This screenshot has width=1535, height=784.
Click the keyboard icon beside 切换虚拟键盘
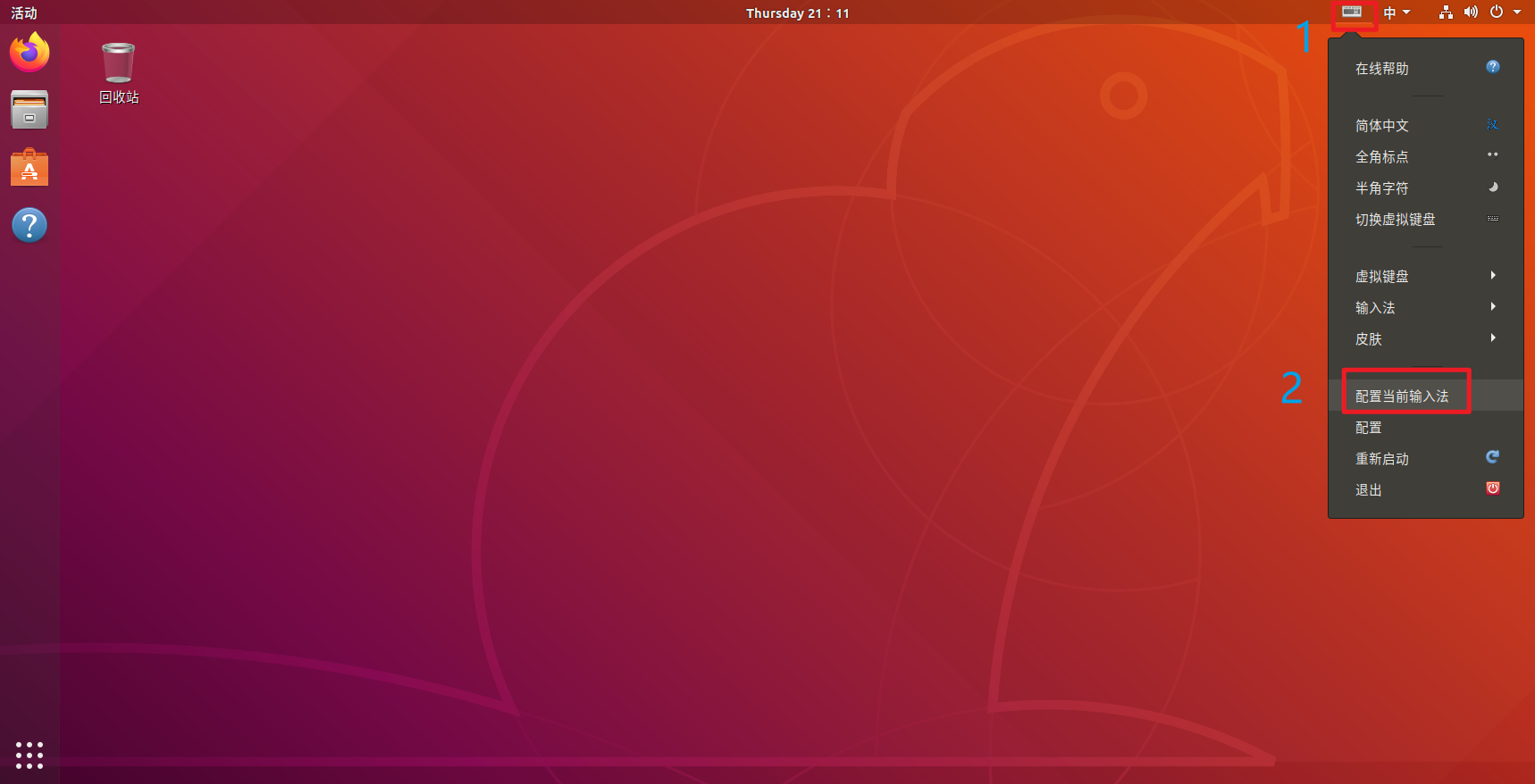(x=1492, y=218)
